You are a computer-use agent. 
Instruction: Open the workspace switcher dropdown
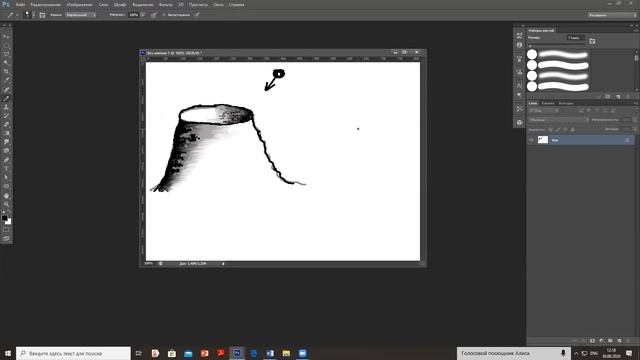[612, 15]
